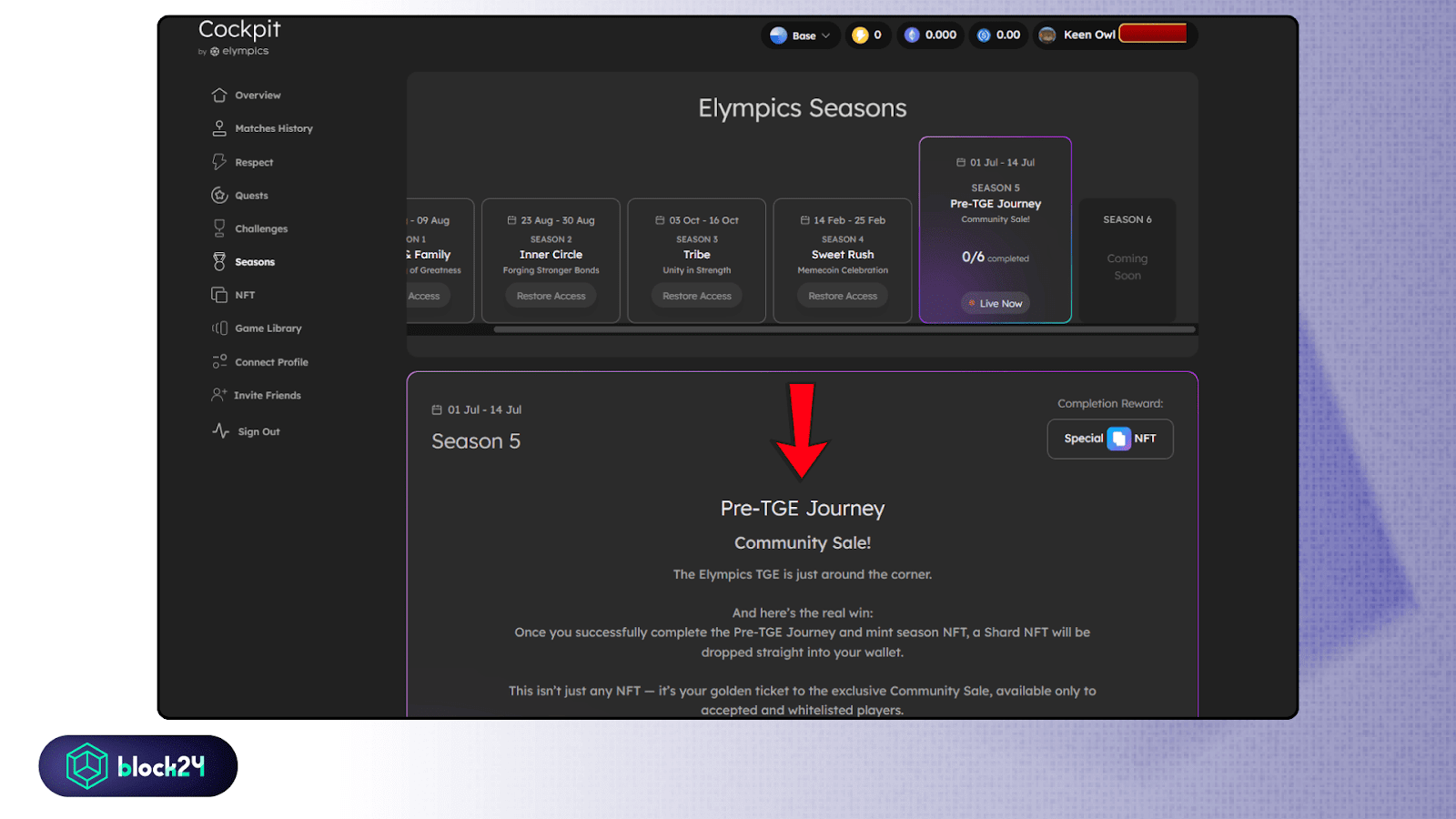Click the Respect icon in the sidebar
Viewport: 1456px width, 819px height.
click(x=219, y=162)
